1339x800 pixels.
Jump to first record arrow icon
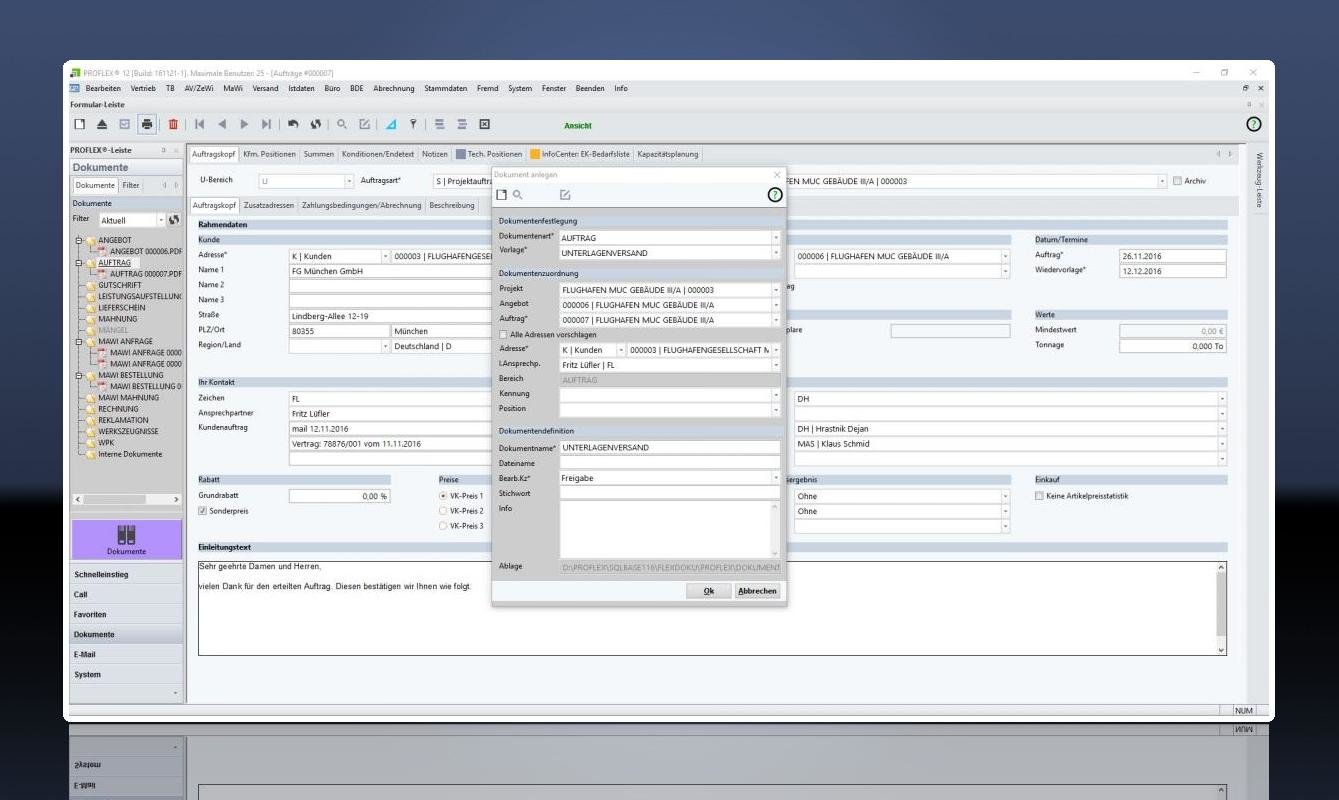[x=200, y=125]
